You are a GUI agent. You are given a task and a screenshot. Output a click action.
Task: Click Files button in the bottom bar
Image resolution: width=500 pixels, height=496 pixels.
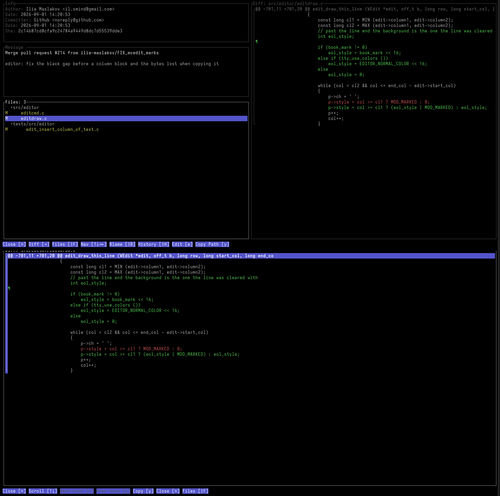point(195,491)
